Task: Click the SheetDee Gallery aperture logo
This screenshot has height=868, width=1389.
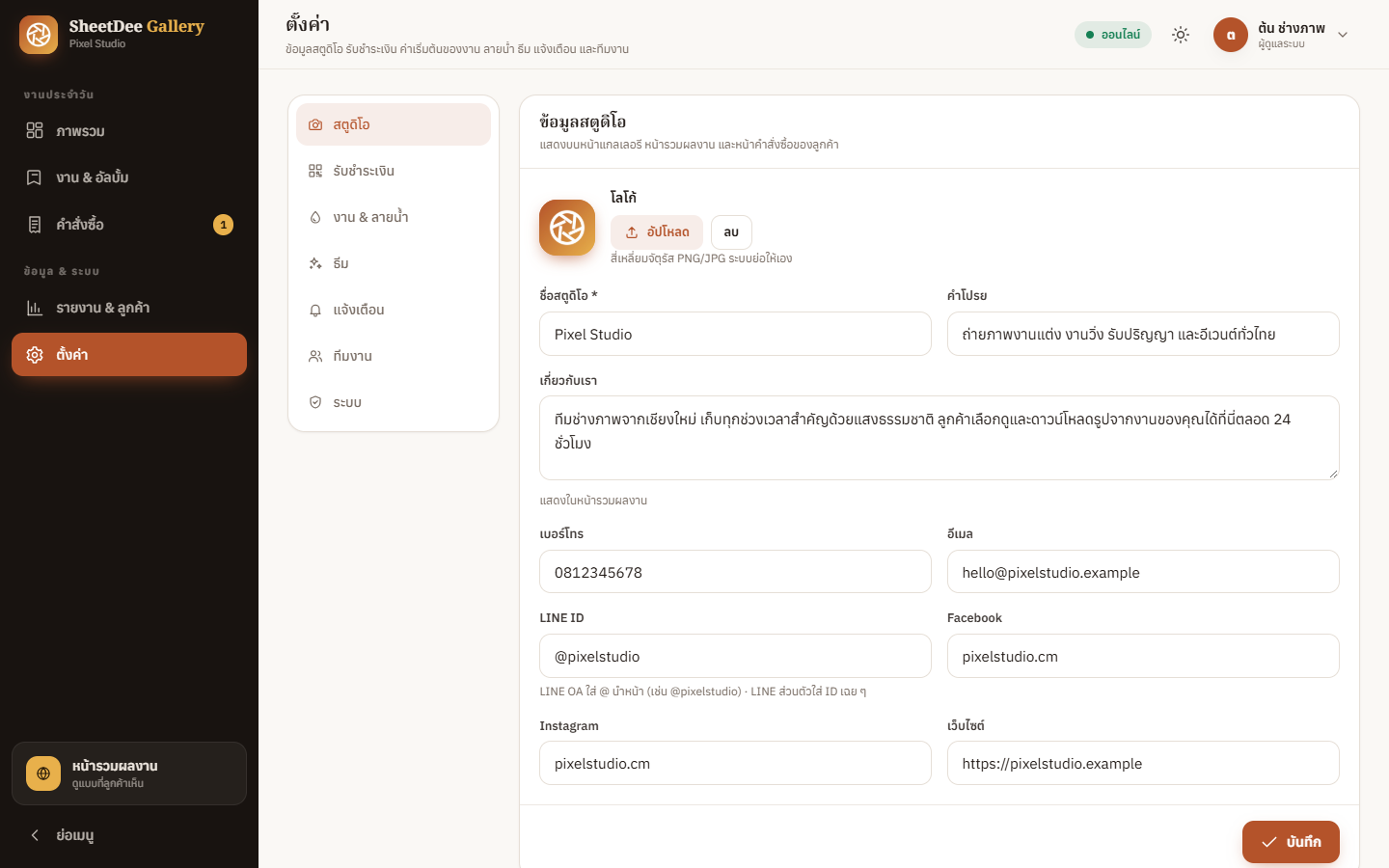Action: point(39,35)
